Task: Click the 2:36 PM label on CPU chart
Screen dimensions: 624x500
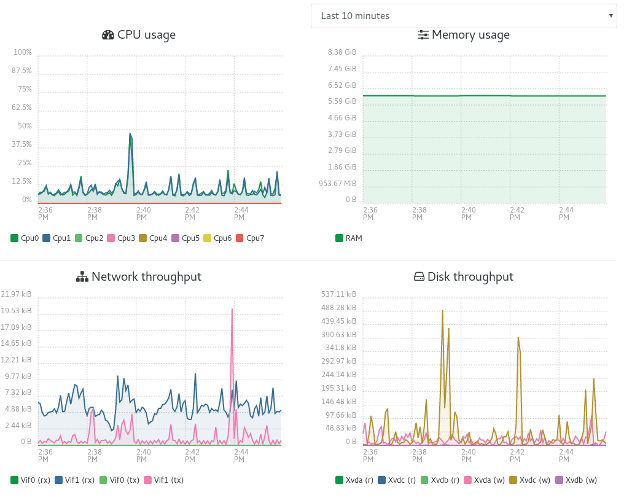Action: (x=45, y=213)
